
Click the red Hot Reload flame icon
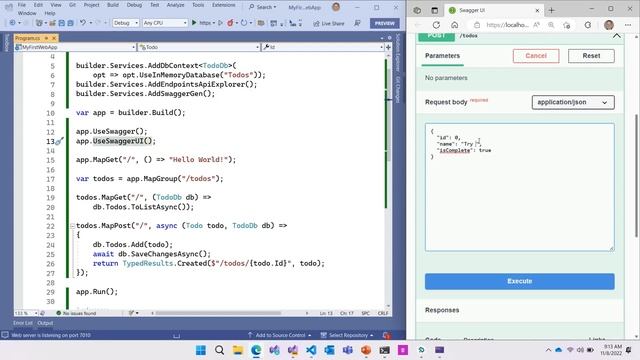(x=230, y=23)
